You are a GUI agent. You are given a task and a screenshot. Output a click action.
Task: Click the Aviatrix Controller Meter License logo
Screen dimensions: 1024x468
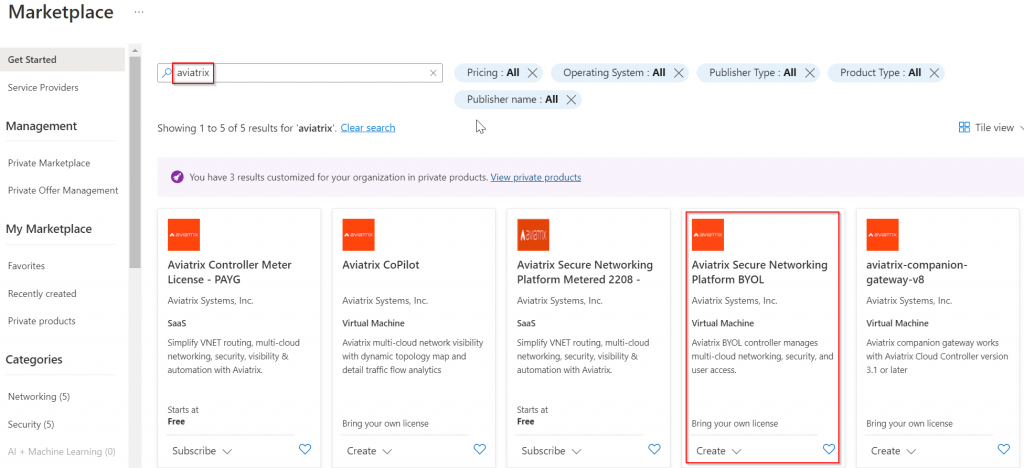click(x=184, y=235)
